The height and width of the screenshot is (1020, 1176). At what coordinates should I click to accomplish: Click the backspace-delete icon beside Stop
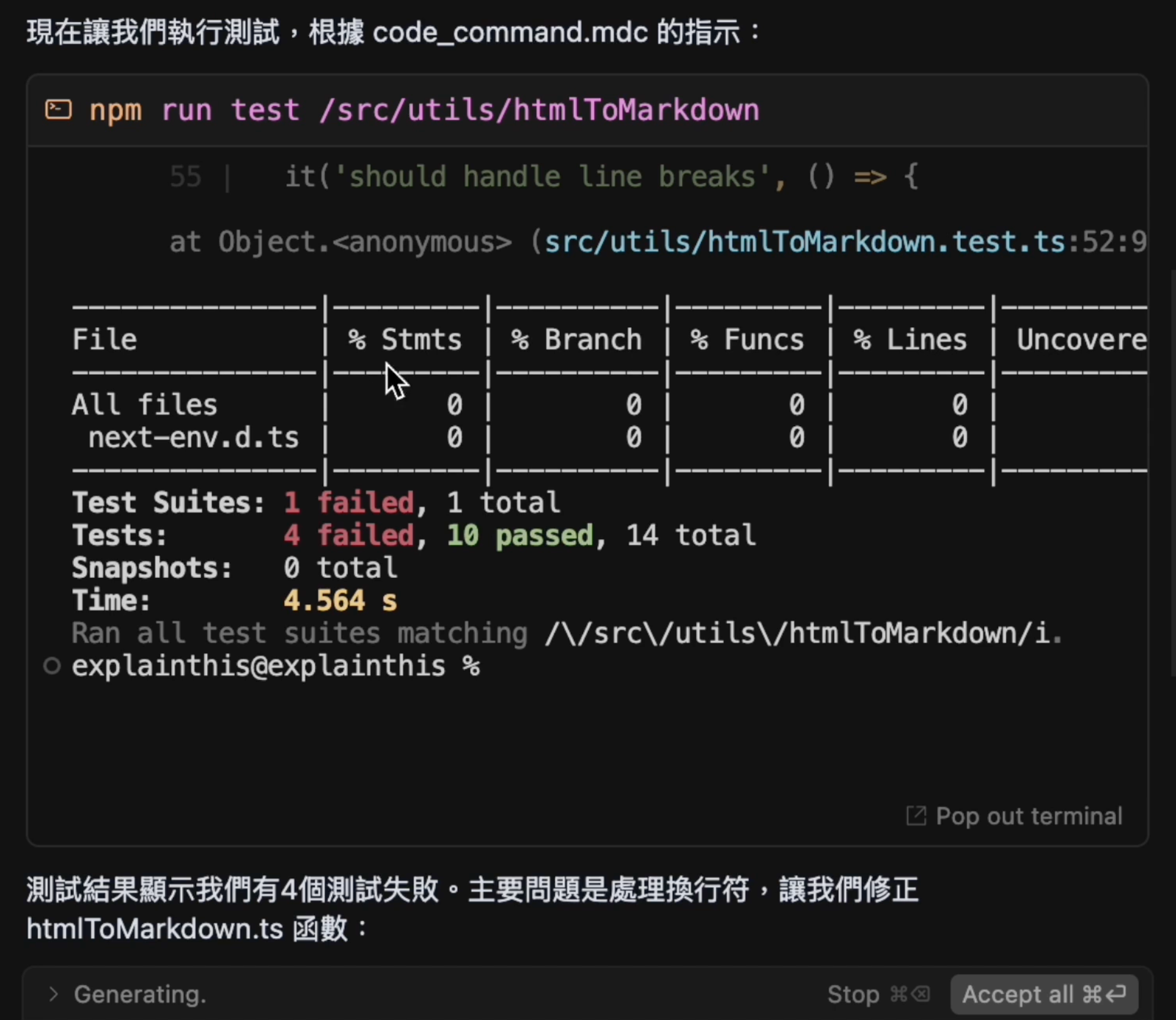(922, 994)
